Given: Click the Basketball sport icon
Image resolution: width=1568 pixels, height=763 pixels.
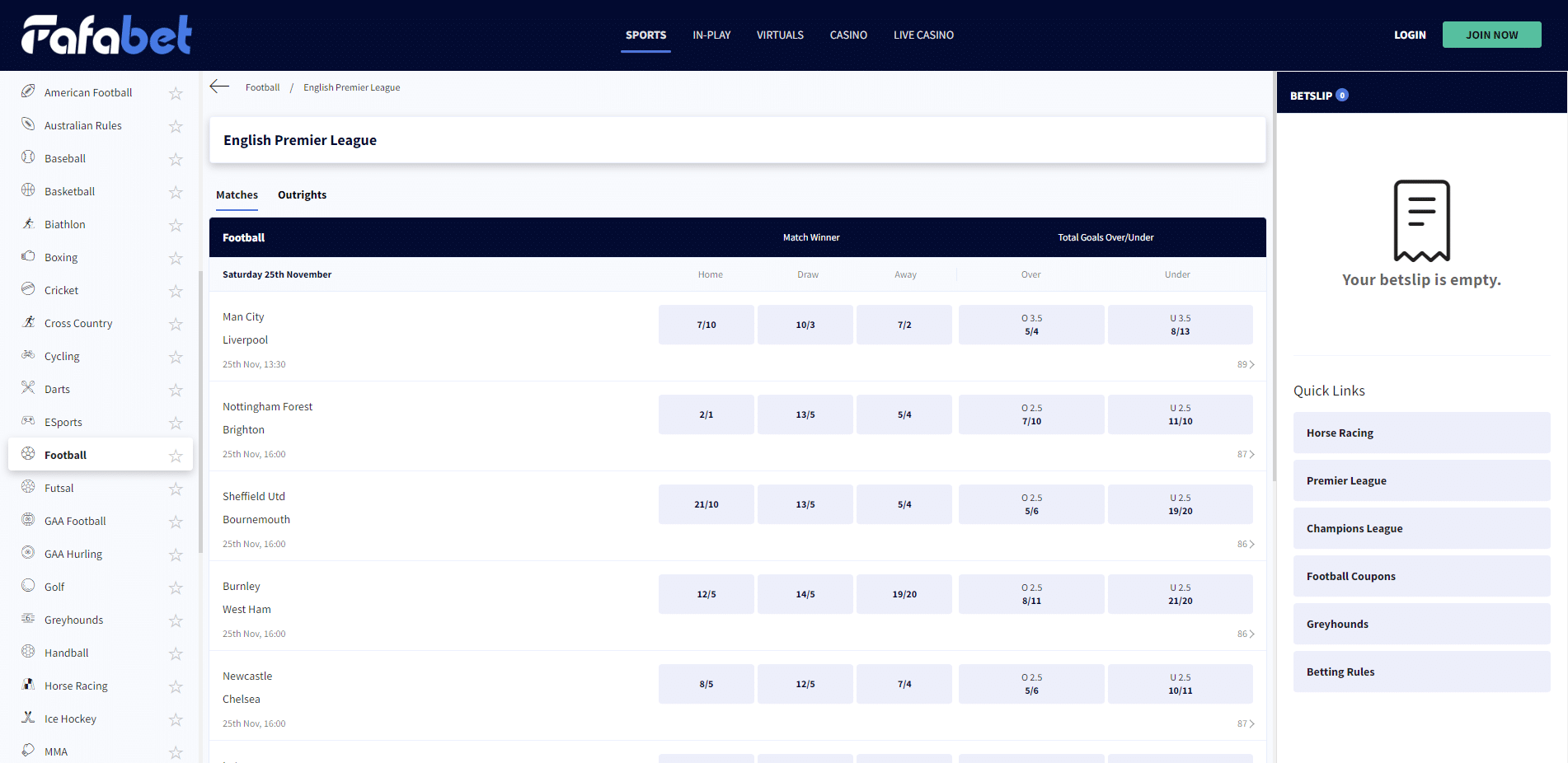Looking at the screenshot, I should coord(28,190).
